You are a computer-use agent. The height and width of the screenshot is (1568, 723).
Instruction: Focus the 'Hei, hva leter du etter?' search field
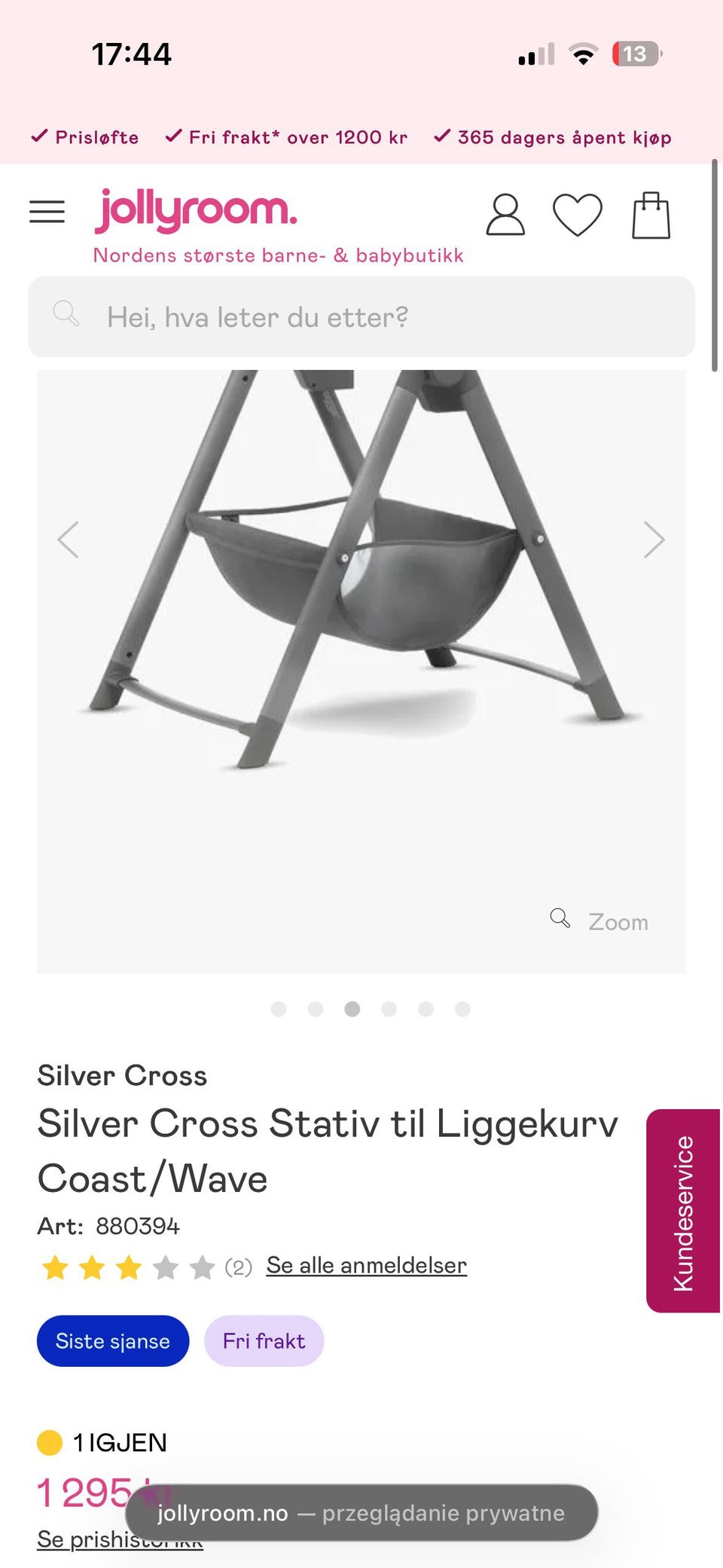361,316
